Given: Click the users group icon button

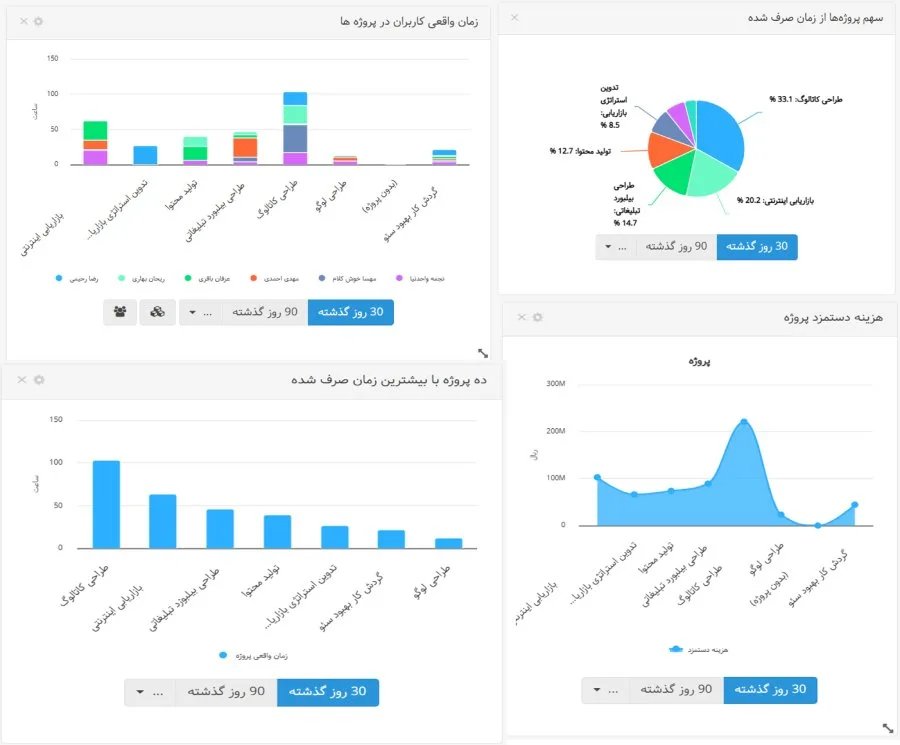Looking at the screenshot, I should [x=121, y=312].
